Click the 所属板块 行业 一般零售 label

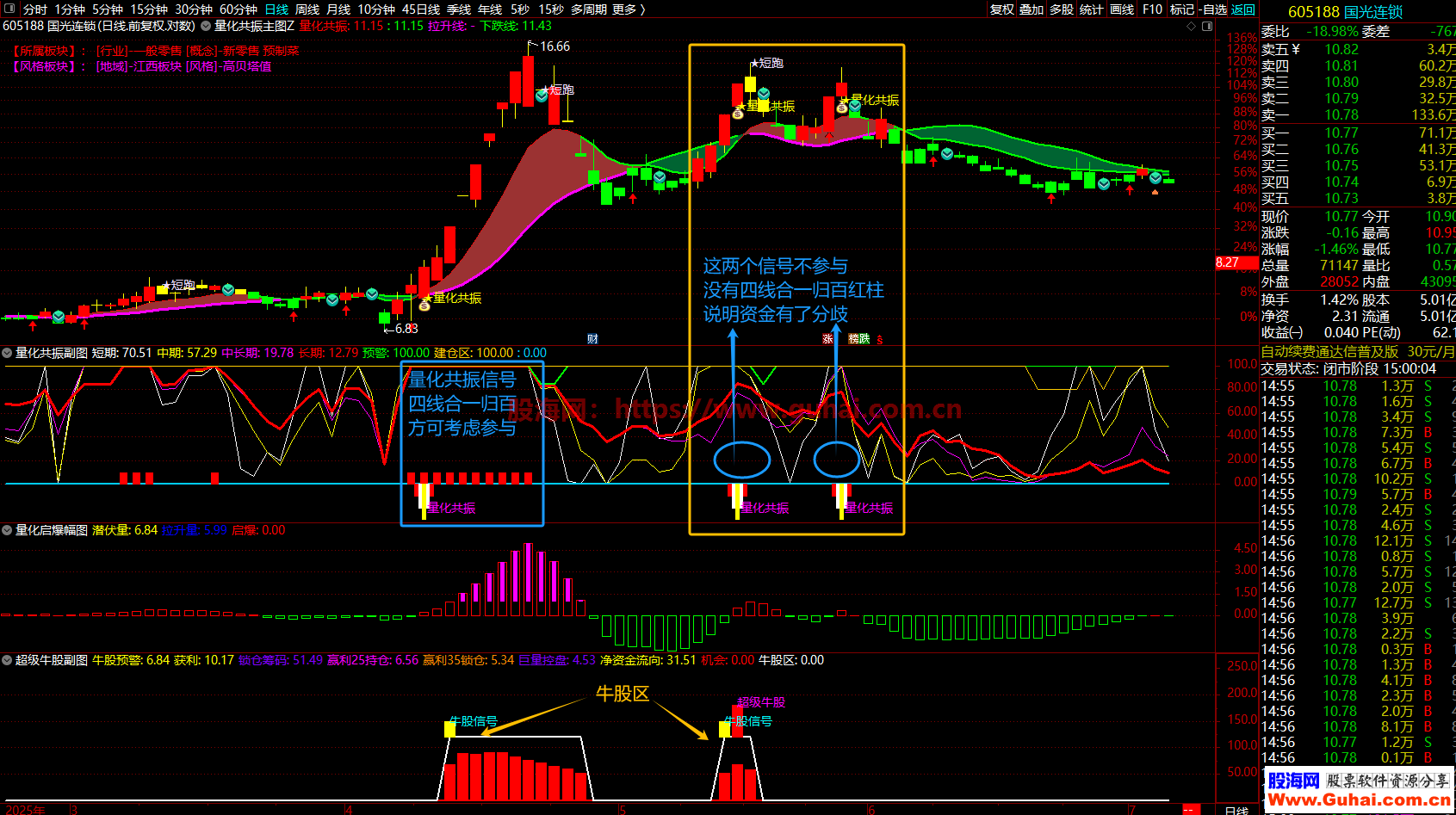coord(156,51)
